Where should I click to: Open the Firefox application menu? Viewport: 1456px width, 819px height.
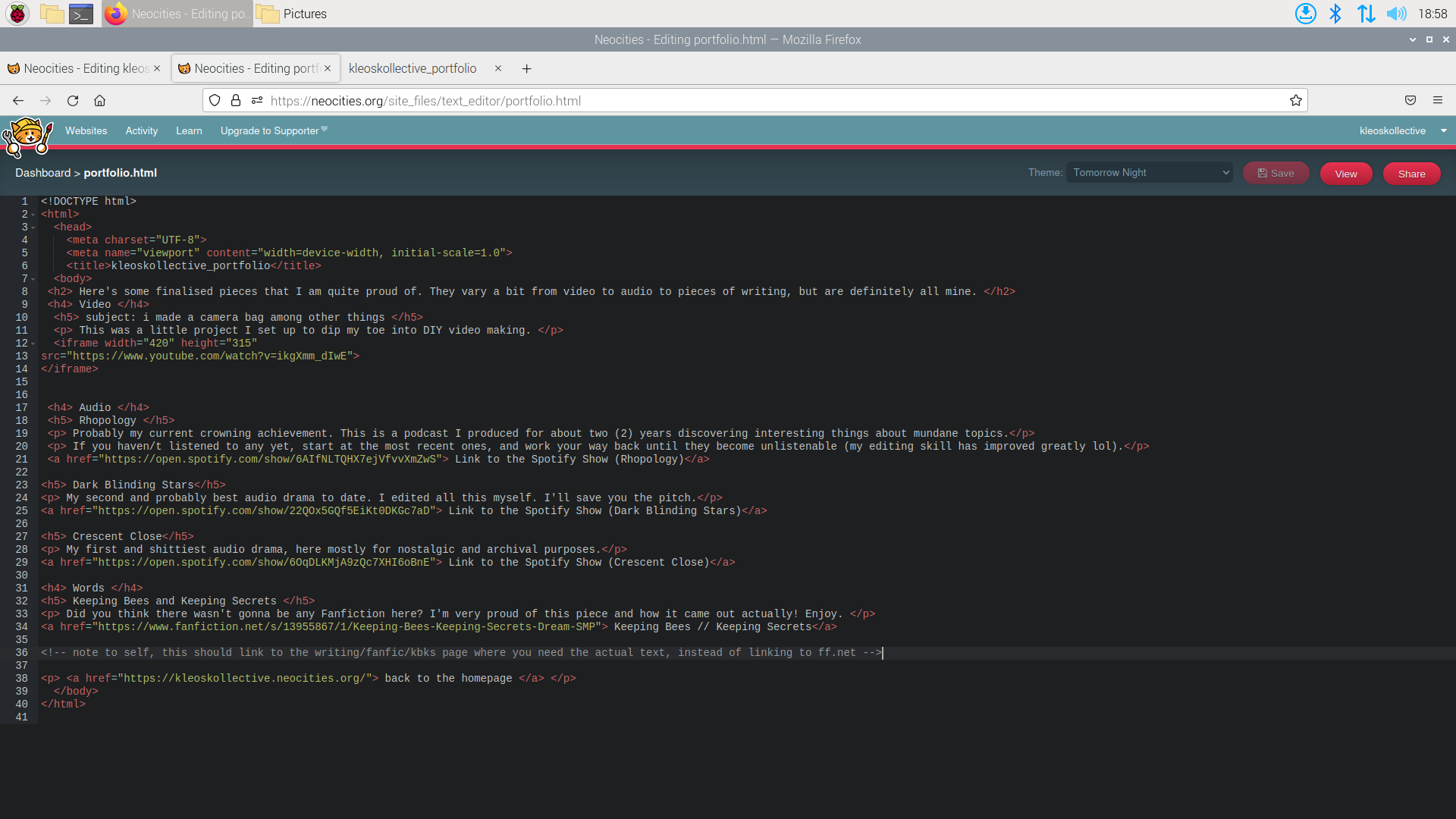[x=1437, y=100]
